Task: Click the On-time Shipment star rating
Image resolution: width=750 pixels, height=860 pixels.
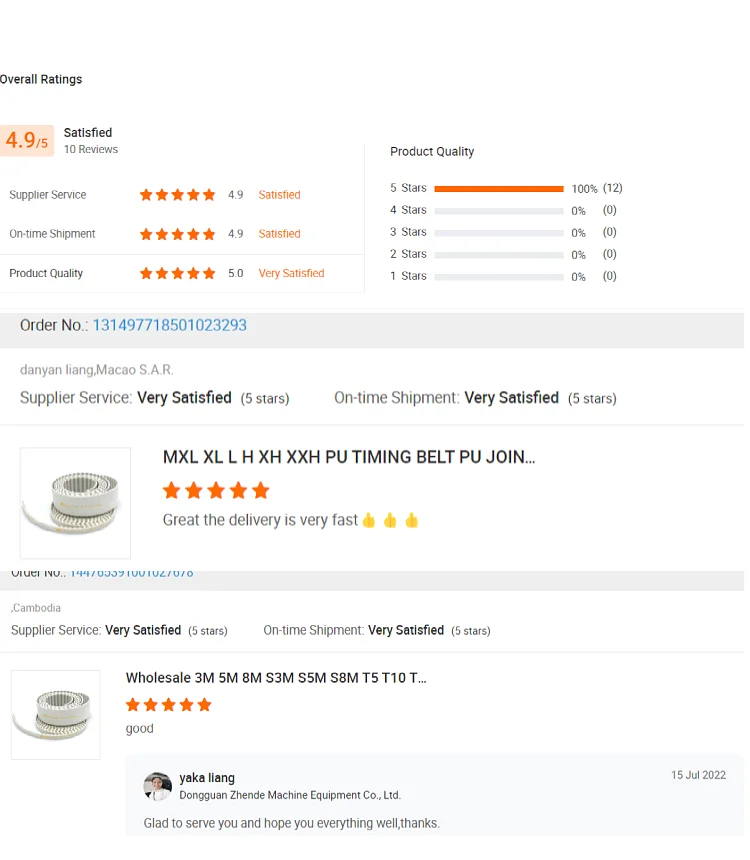Action: 177,234
